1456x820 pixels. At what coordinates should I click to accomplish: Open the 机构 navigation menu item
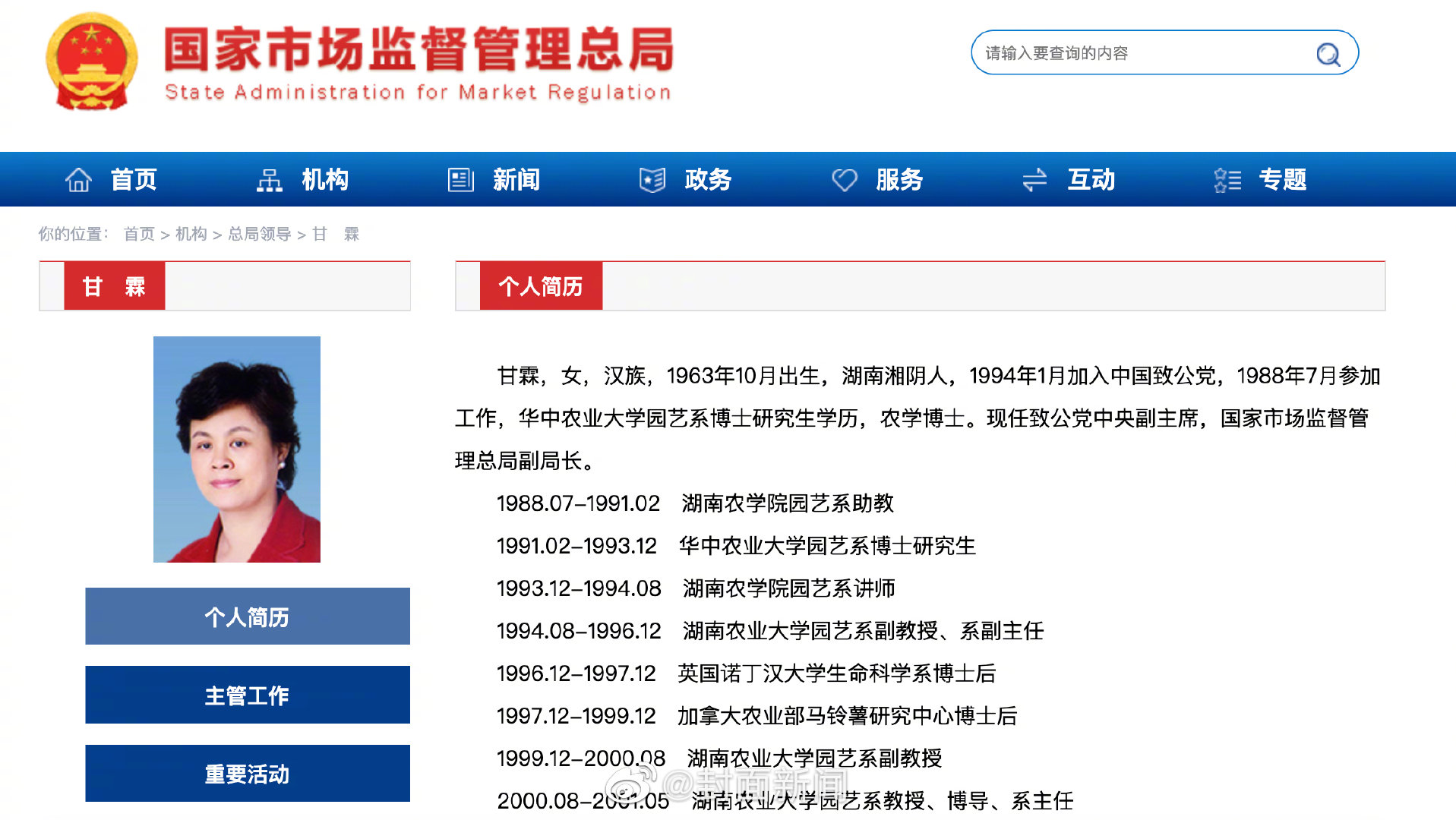325,180
